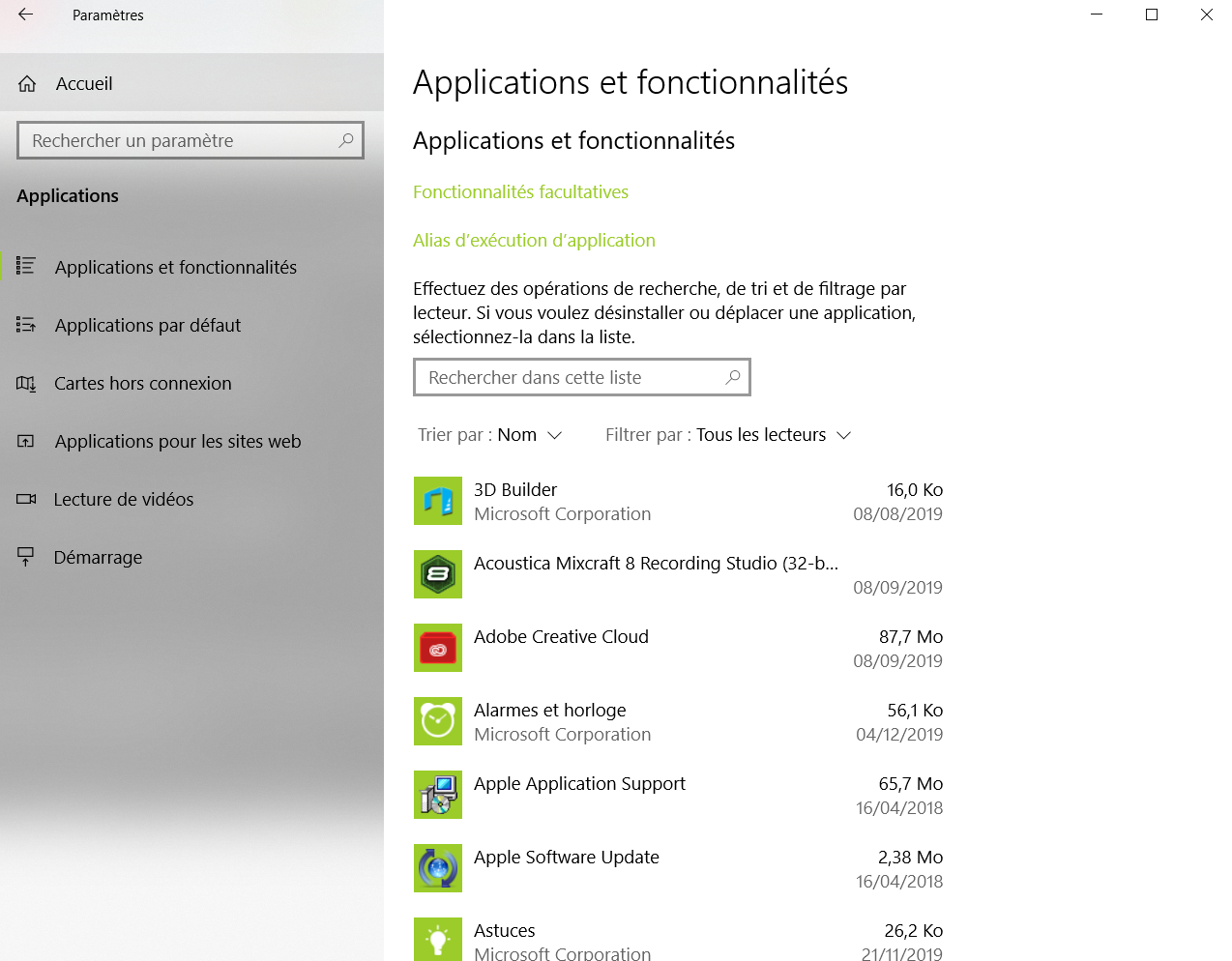Click Applications par défaut sidebar icon

coord(26,325)
